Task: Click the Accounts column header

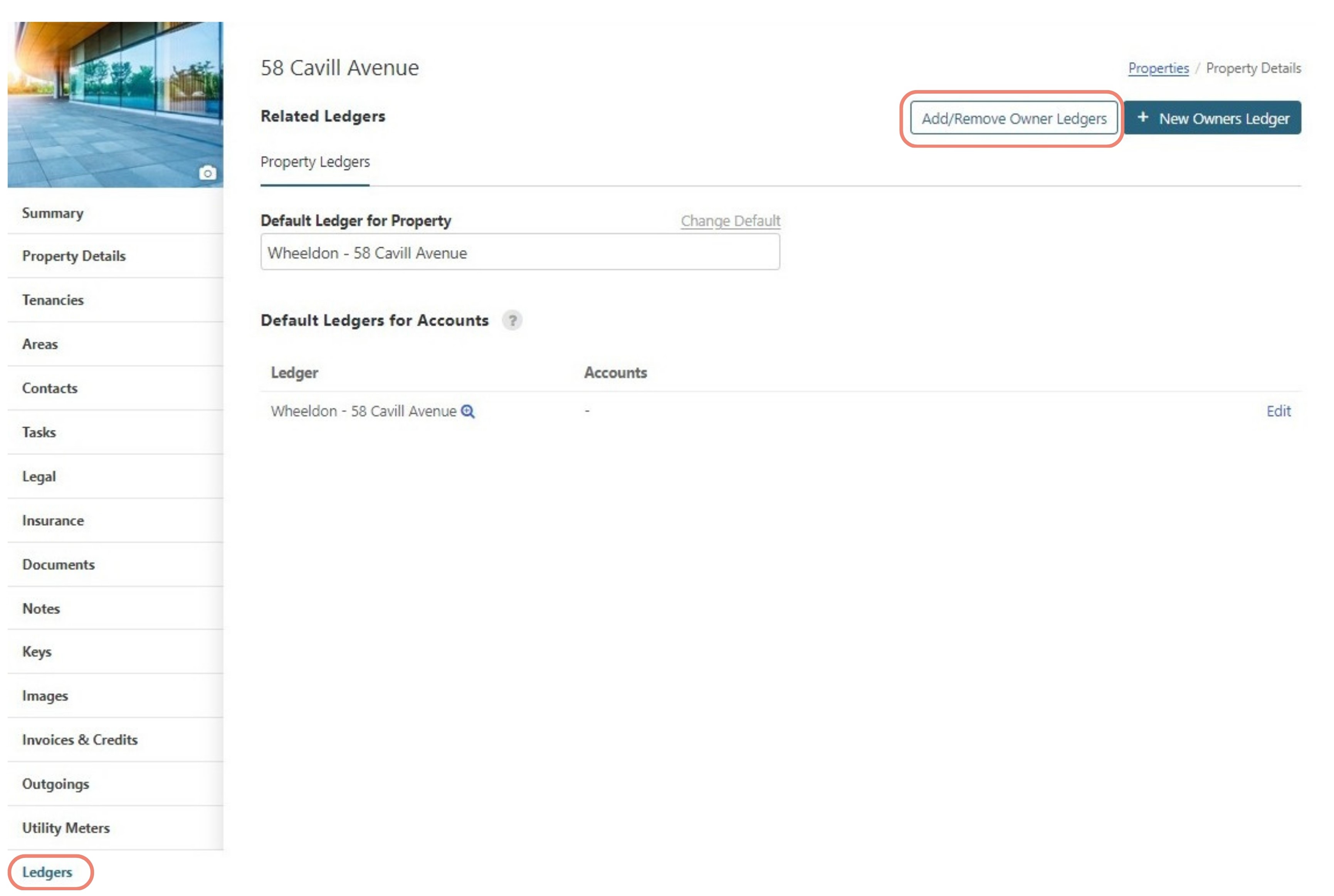Action: (615, 373)
